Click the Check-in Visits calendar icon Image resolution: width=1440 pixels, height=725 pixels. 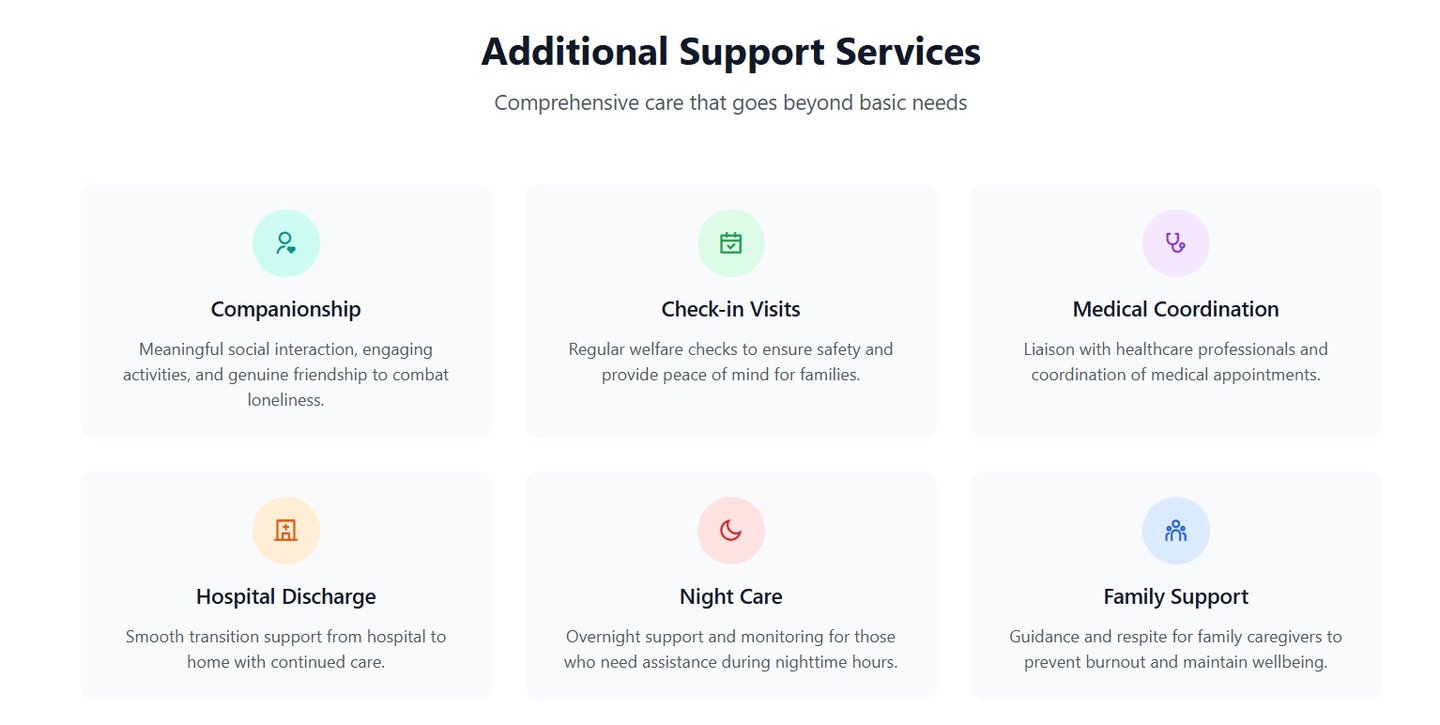[731, 243]
